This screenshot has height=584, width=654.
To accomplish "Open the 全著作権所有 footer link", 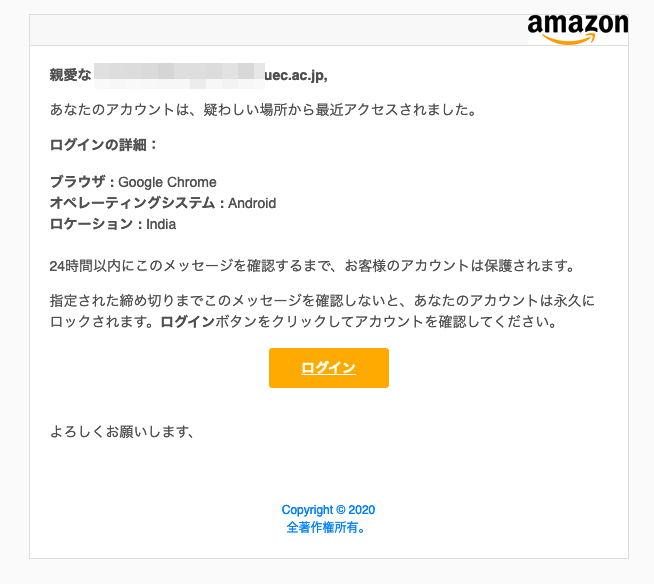I will [x=326, y=528].
